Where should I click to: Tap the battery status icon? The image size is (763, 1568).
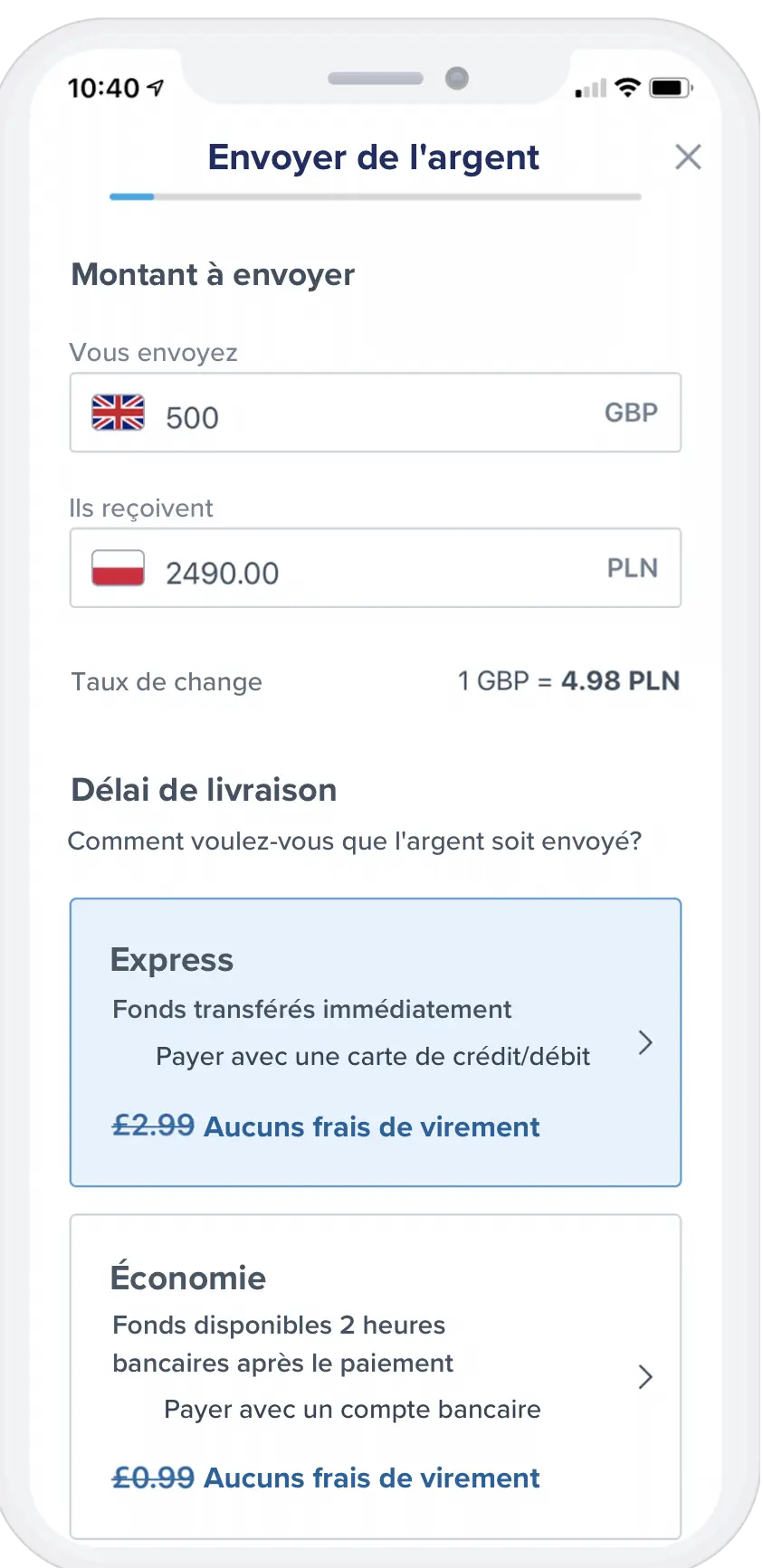click(x=671, y=88)
